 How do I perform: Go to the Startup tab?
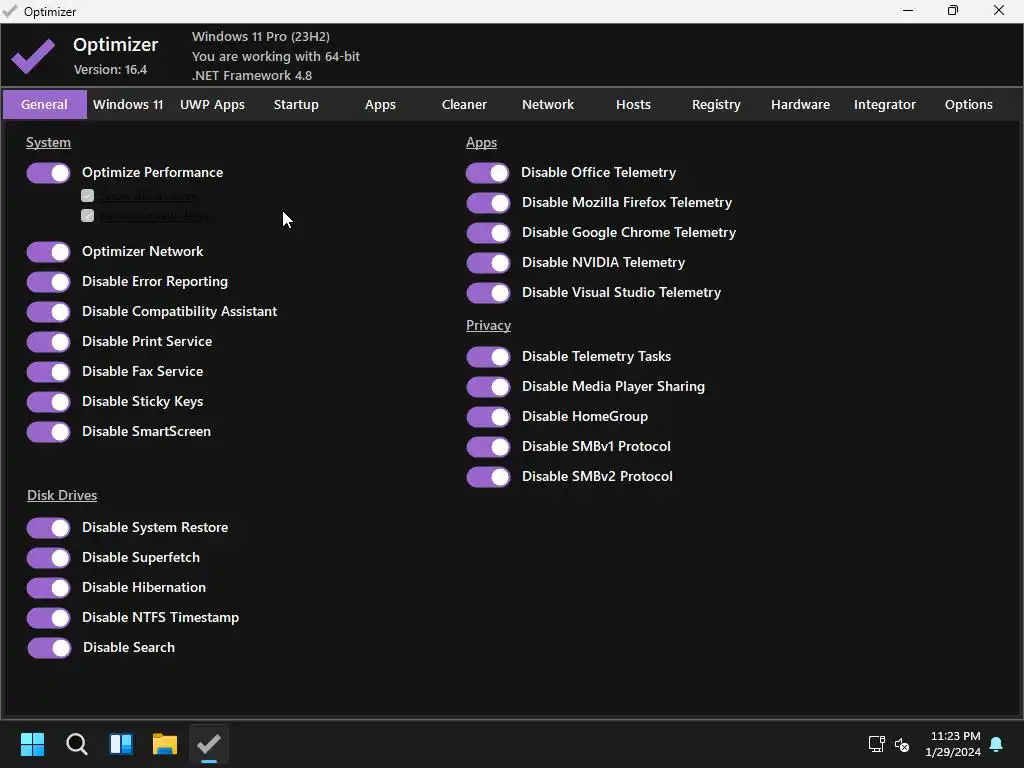coord(296,104)
